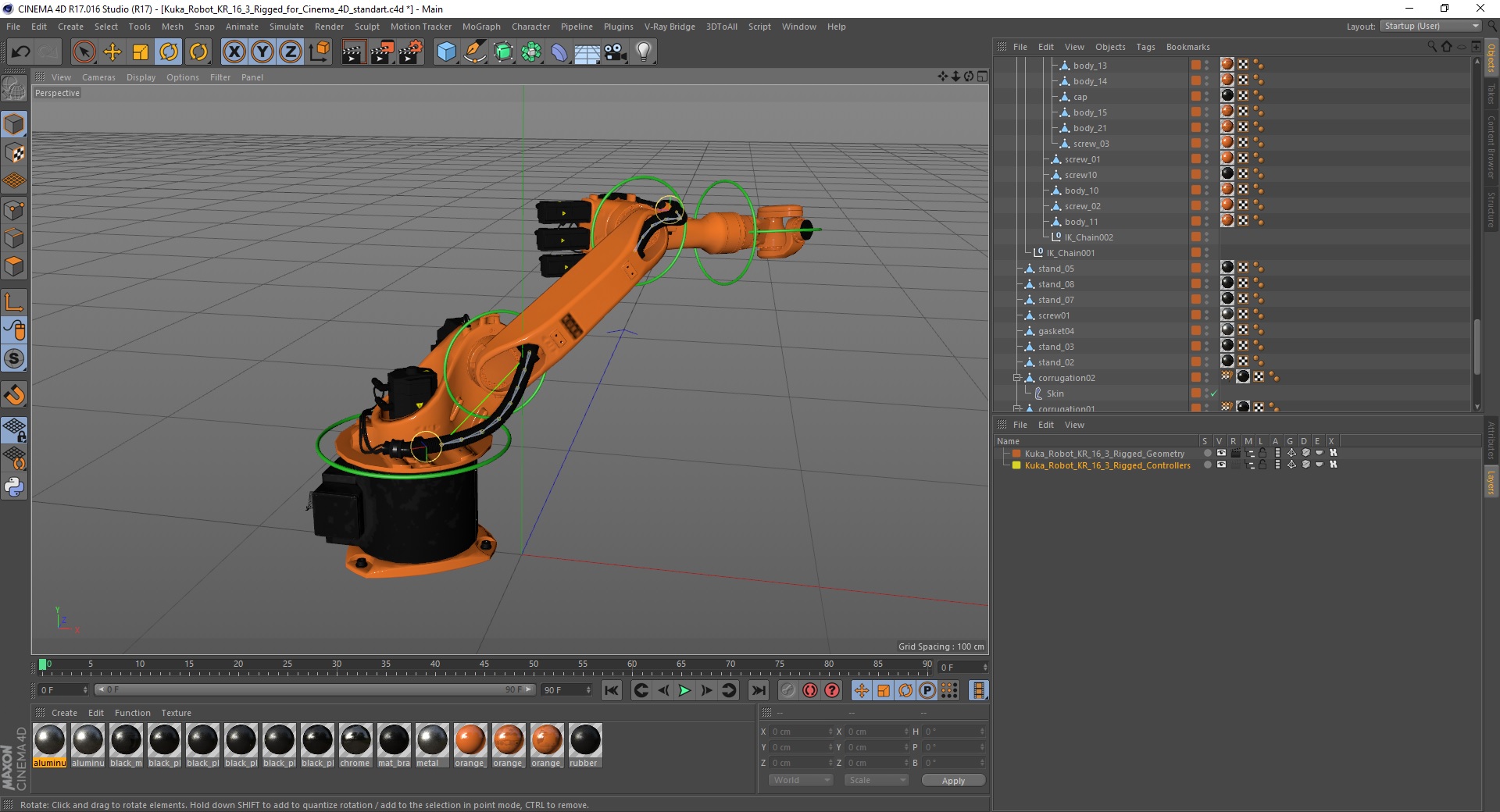Viewport: 1500px width, 812px height.
Task: Click the Apply button
Action: tap(953, 781)
